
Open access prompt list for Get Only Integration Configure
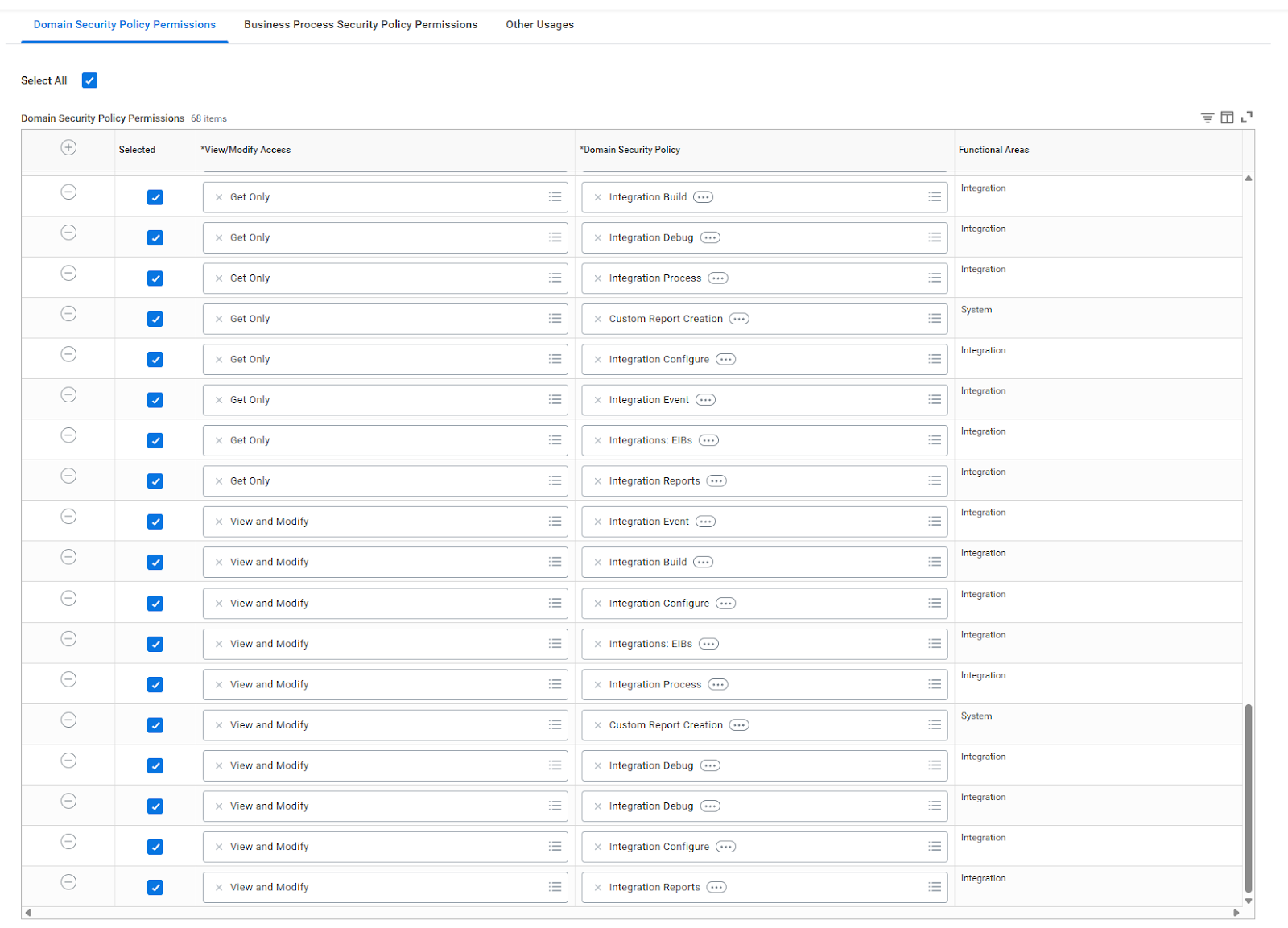(x=555, y=359)
